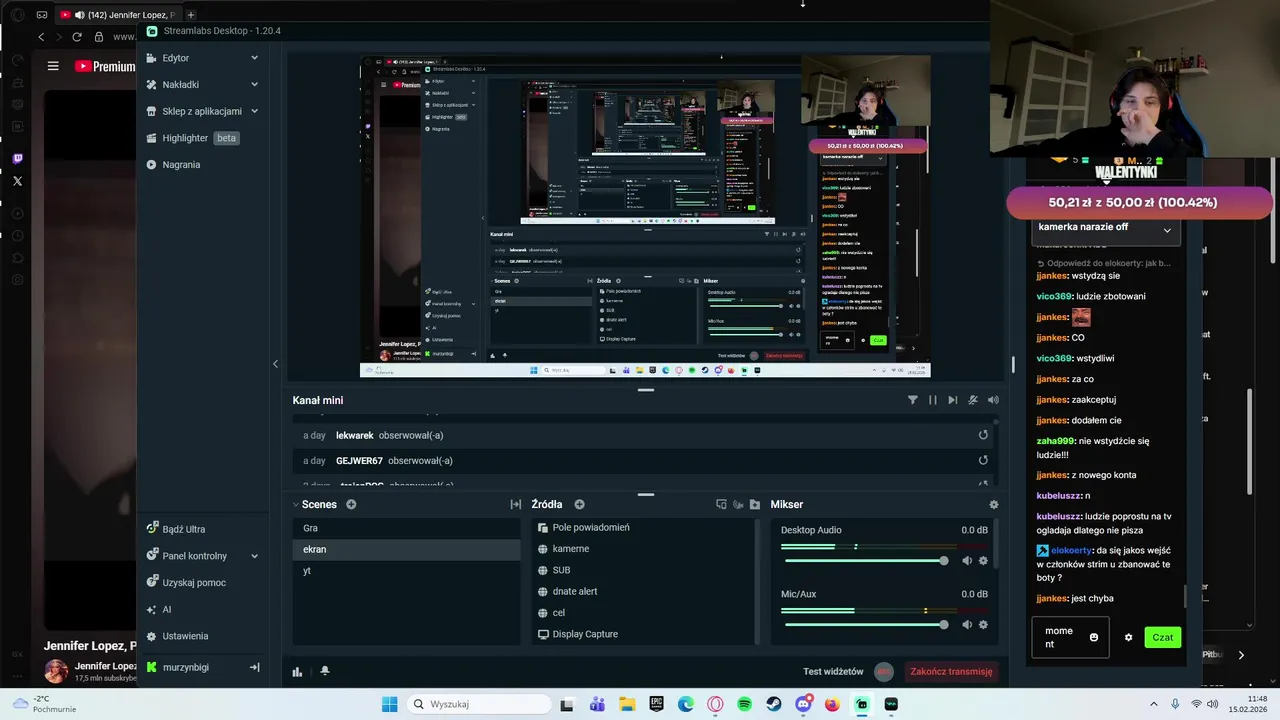Open Uzyskaj pomoc help link
This screenshot has width=1280, height=720.
pyautogui.click(x=186, y=582)
